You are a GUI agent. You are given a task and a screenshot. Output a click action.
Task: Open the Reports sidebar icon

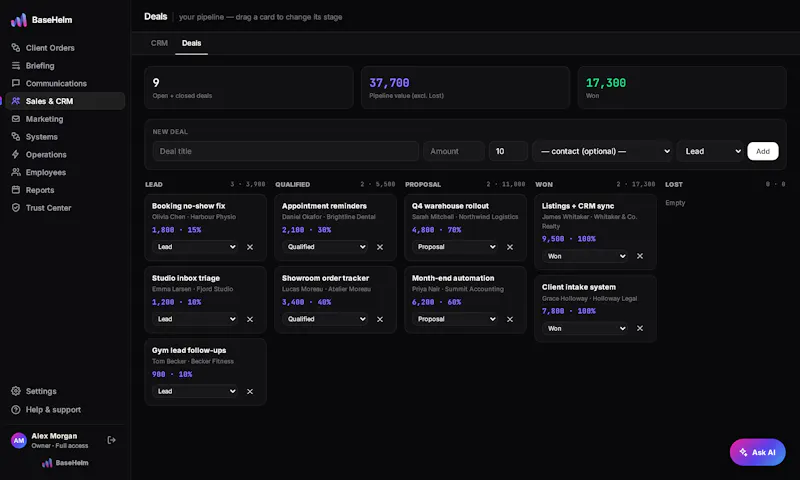[x=16, y=190]
